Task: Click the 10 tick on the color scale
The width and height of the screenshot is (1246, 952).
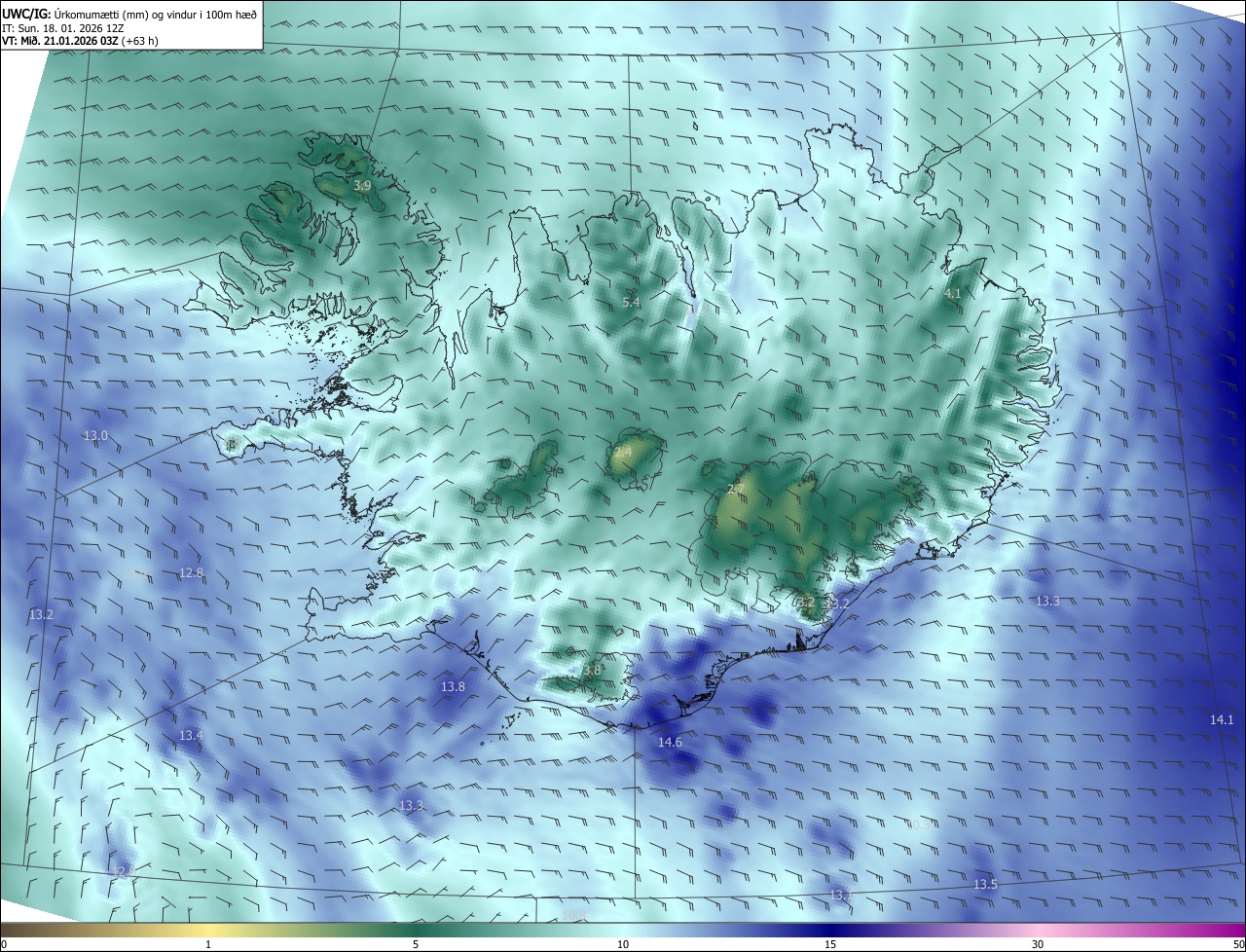Action: [x=623, y=944]
